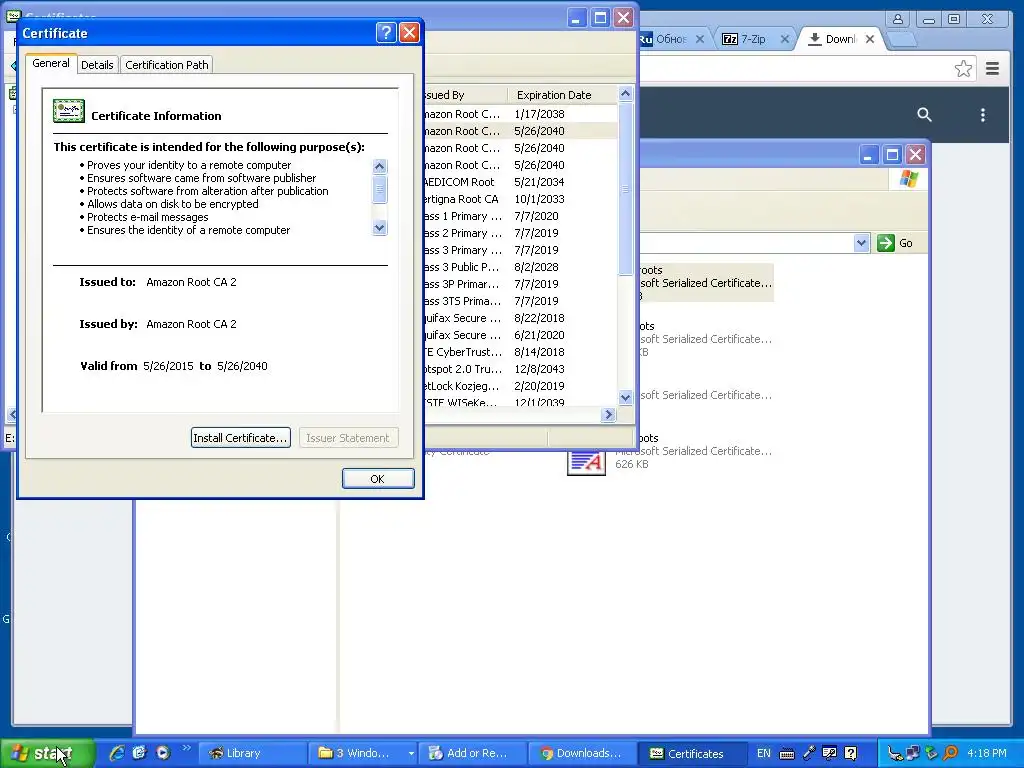Switch to the 7-Zip browser tab
The width and height of the screenshot is (1024, 768).
pos(752,39)
